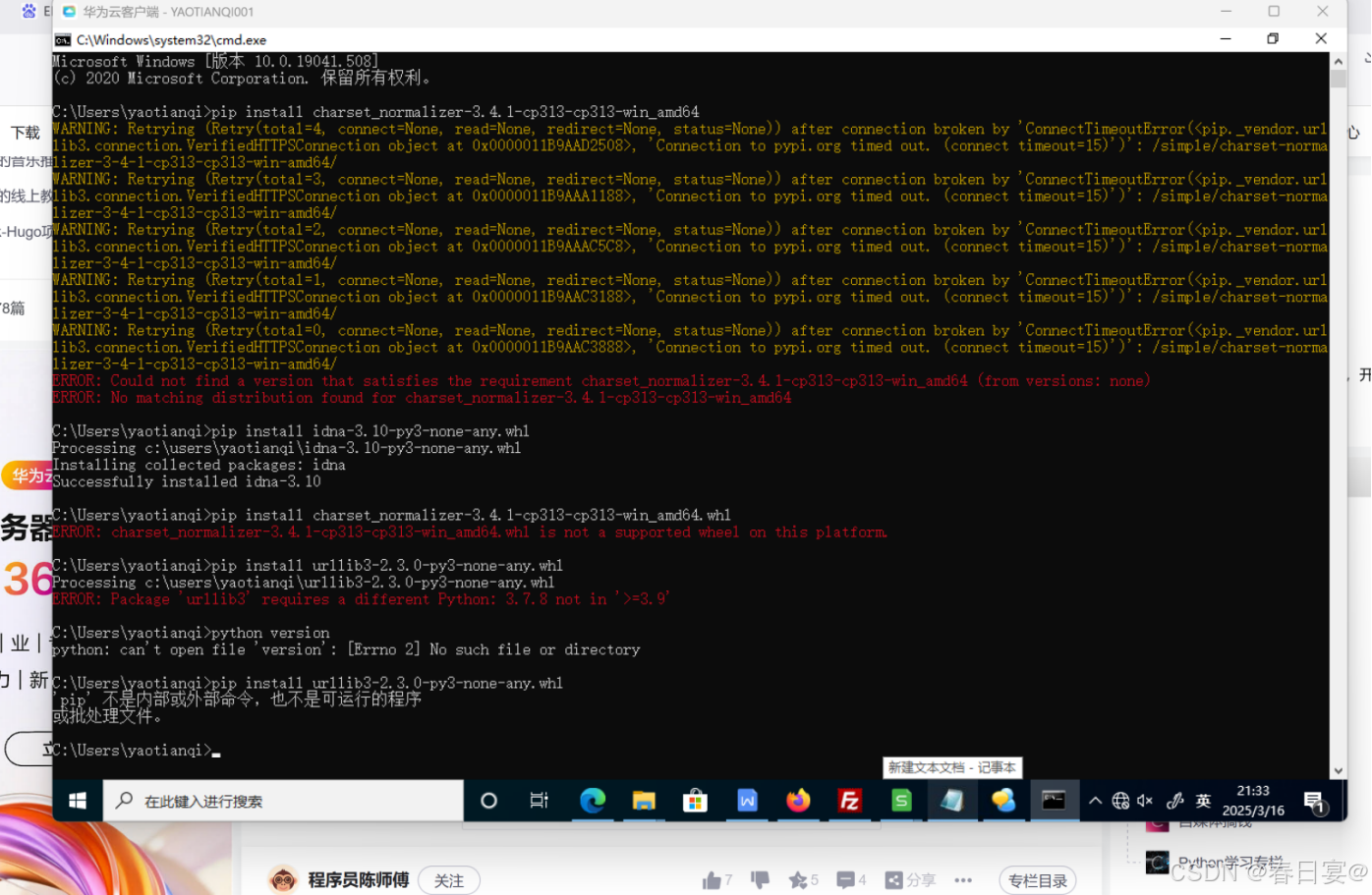Open the ... more options next to 分享
This screenshot has width=1372, height=895.
coord(963,880)
